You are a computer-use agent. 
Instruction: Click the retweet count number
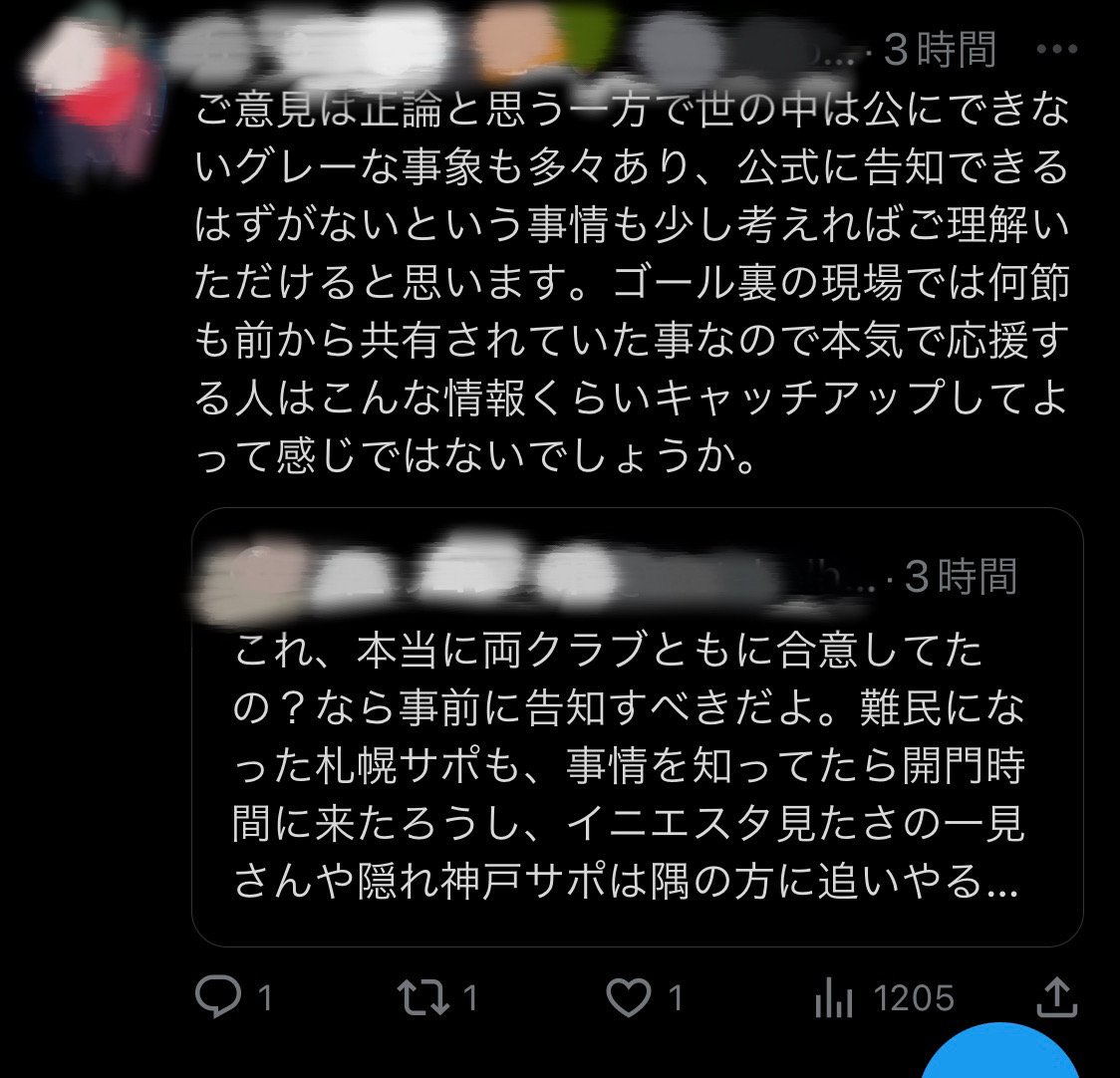tap(470, 998)
